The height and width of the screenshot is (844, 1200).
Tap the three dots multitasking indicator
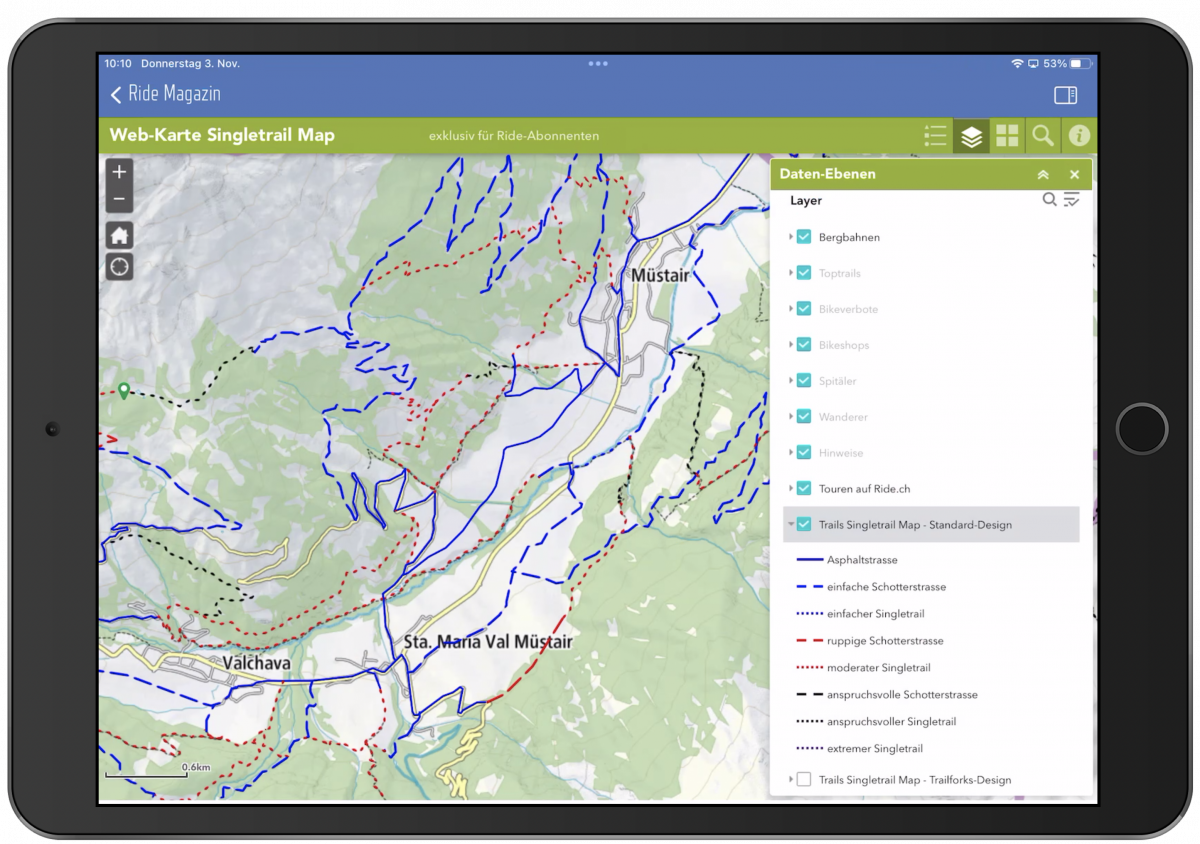point(598,64)
